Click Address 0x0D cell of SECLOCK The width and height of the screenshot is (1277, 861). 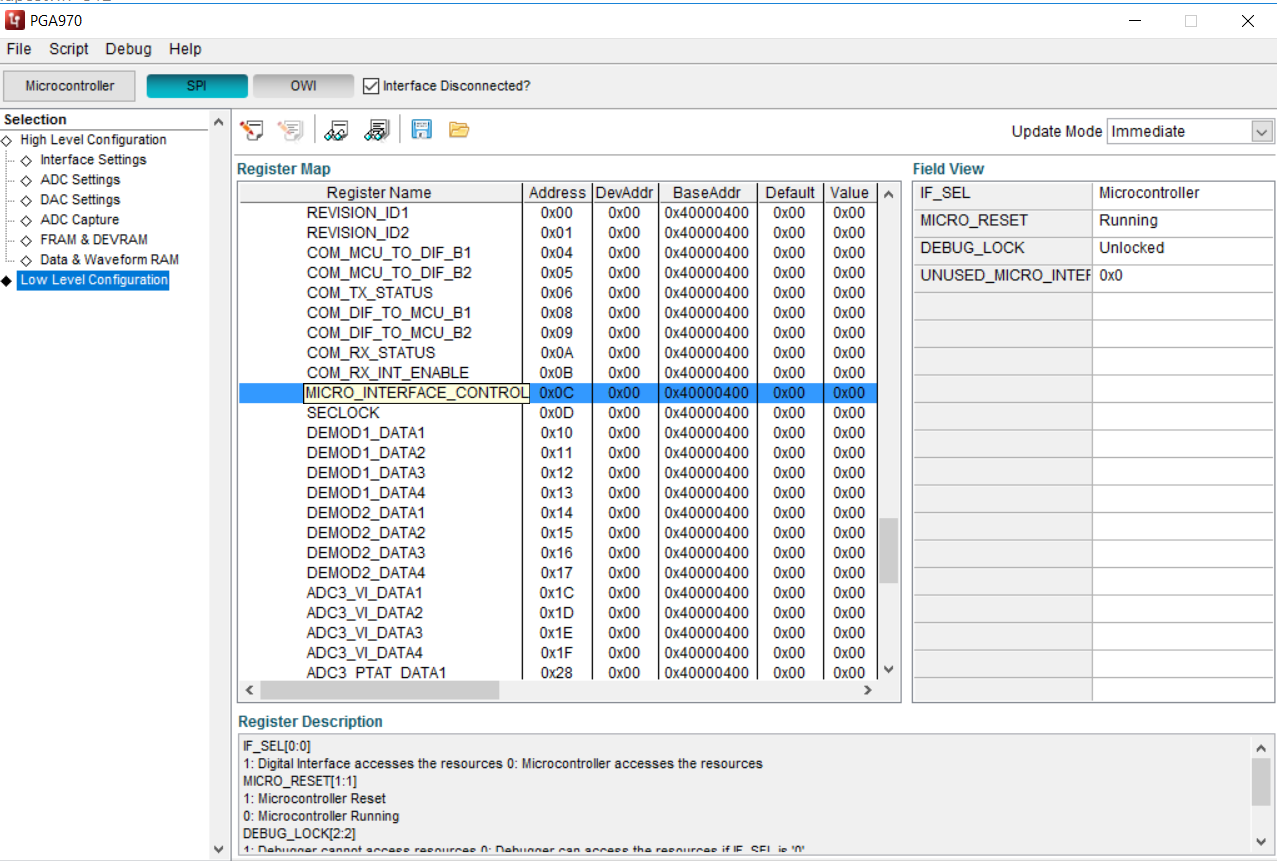(557, 413)
